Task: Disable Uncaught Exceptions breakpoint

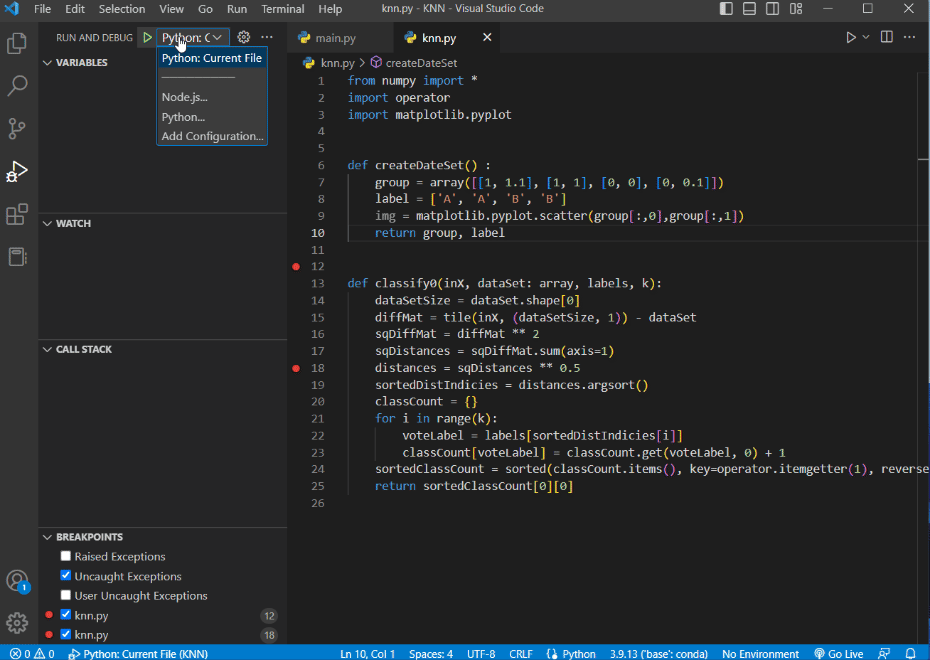Action: (x=65, y=575)
